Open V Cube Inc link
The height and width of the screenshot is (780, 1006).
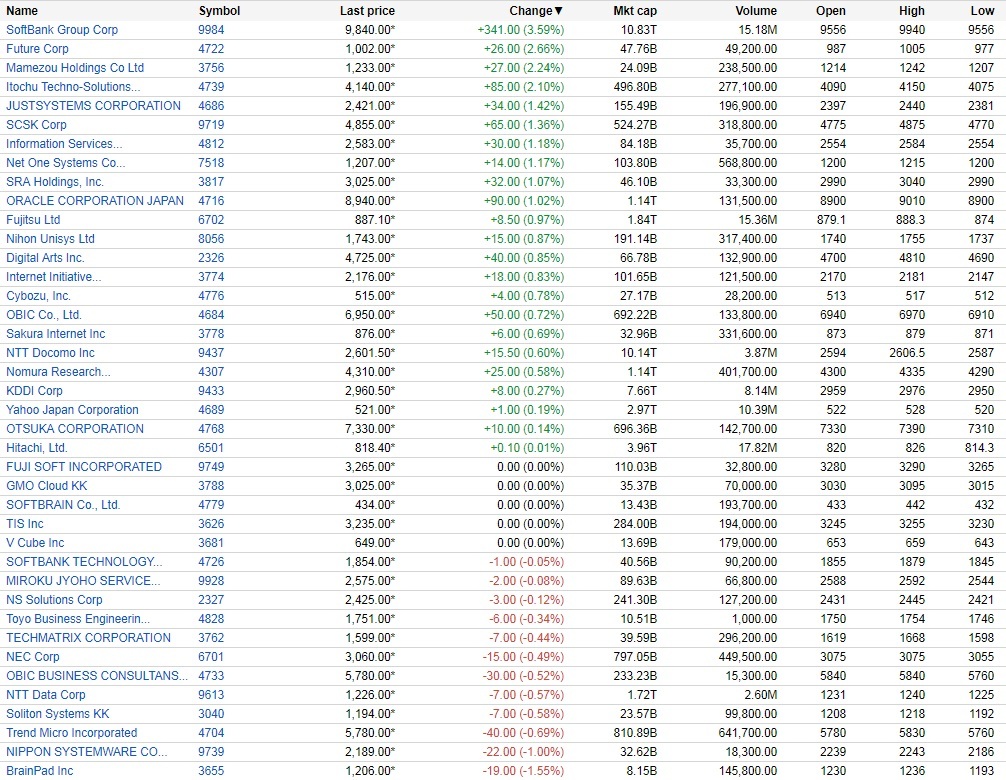(x=35, y=543)
